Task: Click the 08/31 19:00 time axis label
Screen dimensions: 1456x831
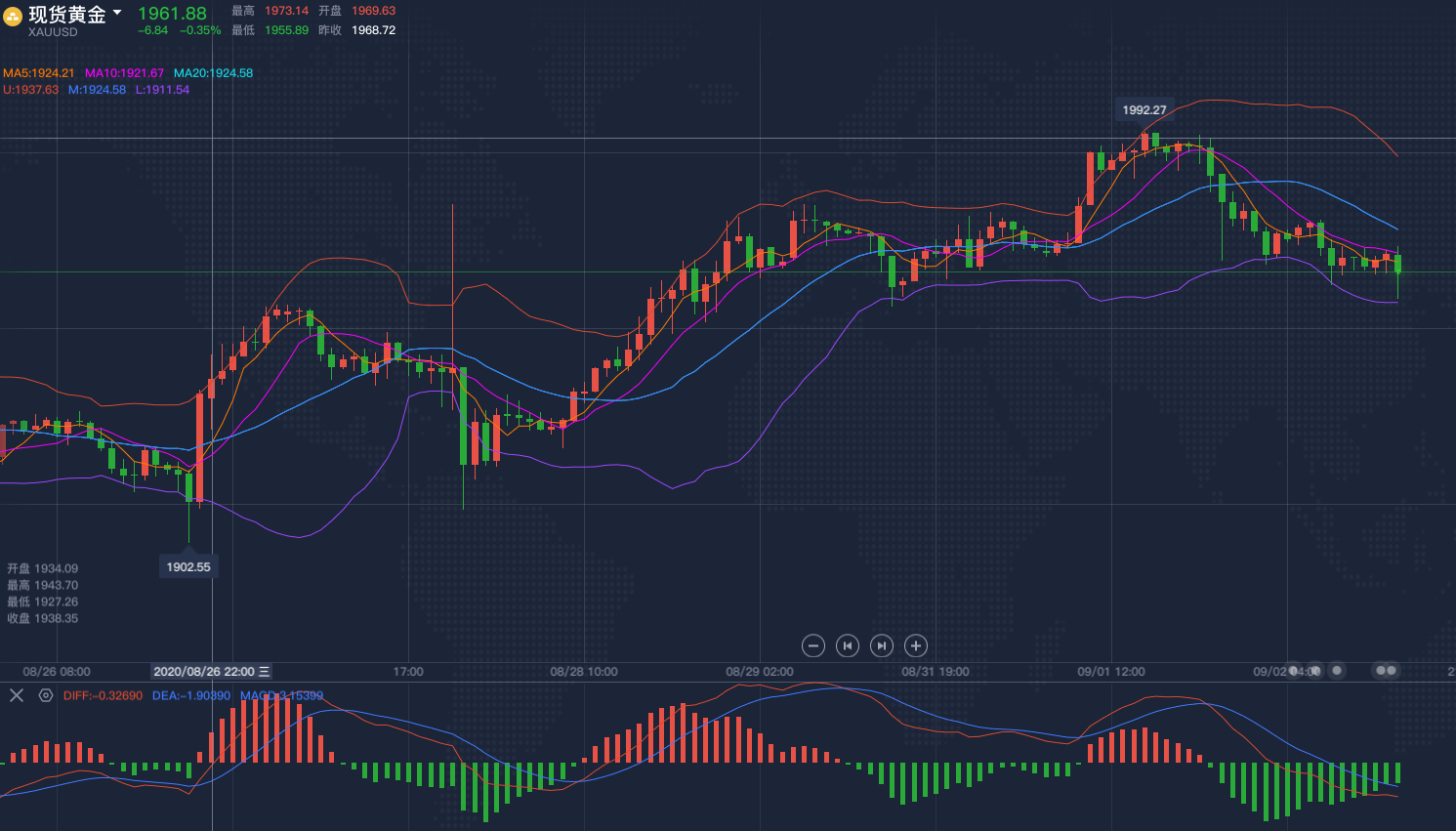Action: pos(936,672)
